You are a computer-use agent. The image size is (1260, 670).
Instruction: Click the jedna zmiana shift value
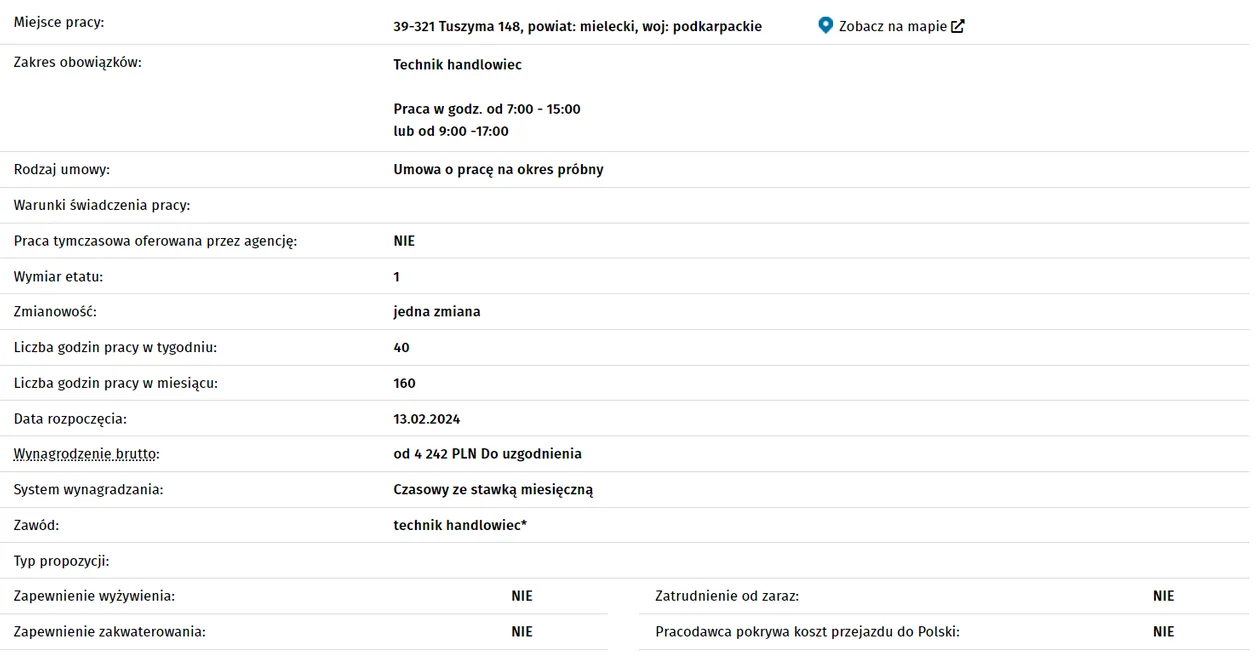[x=437, y=312]
